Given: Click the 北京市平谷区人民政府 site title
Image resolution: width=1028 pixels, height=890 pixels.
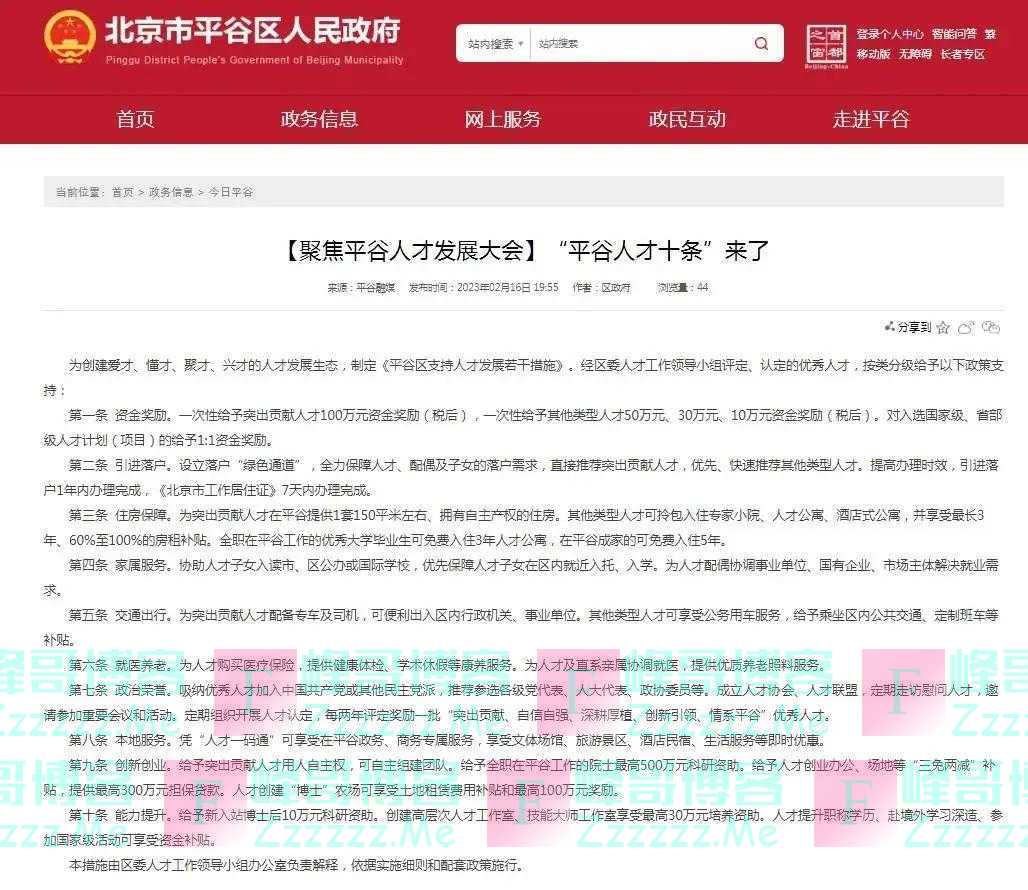Looking at the screenshot, I should point(253,30).
